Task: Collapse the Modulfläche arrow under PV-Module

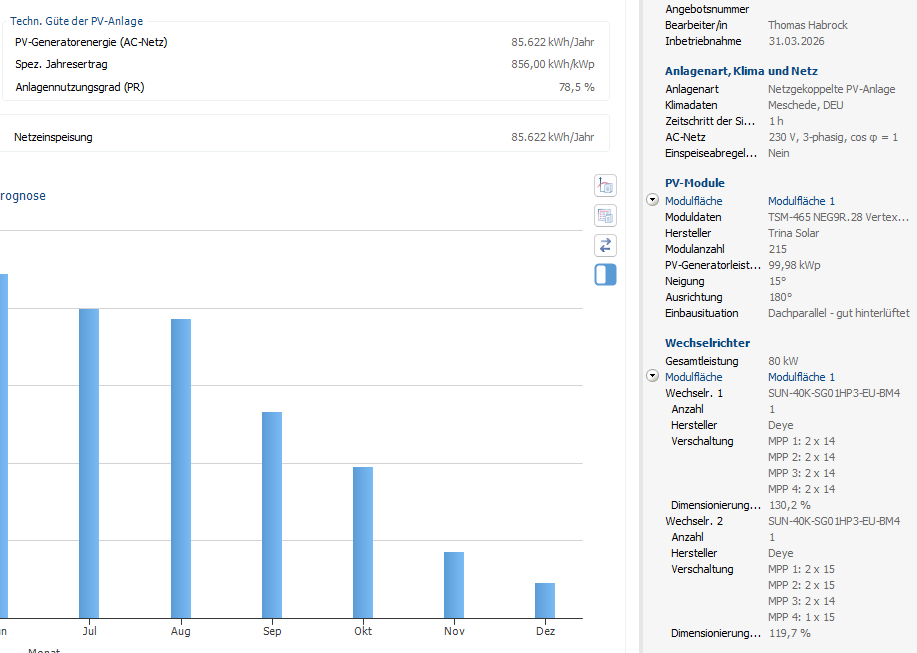Action: pyautogui.click(x=653, y=201)
